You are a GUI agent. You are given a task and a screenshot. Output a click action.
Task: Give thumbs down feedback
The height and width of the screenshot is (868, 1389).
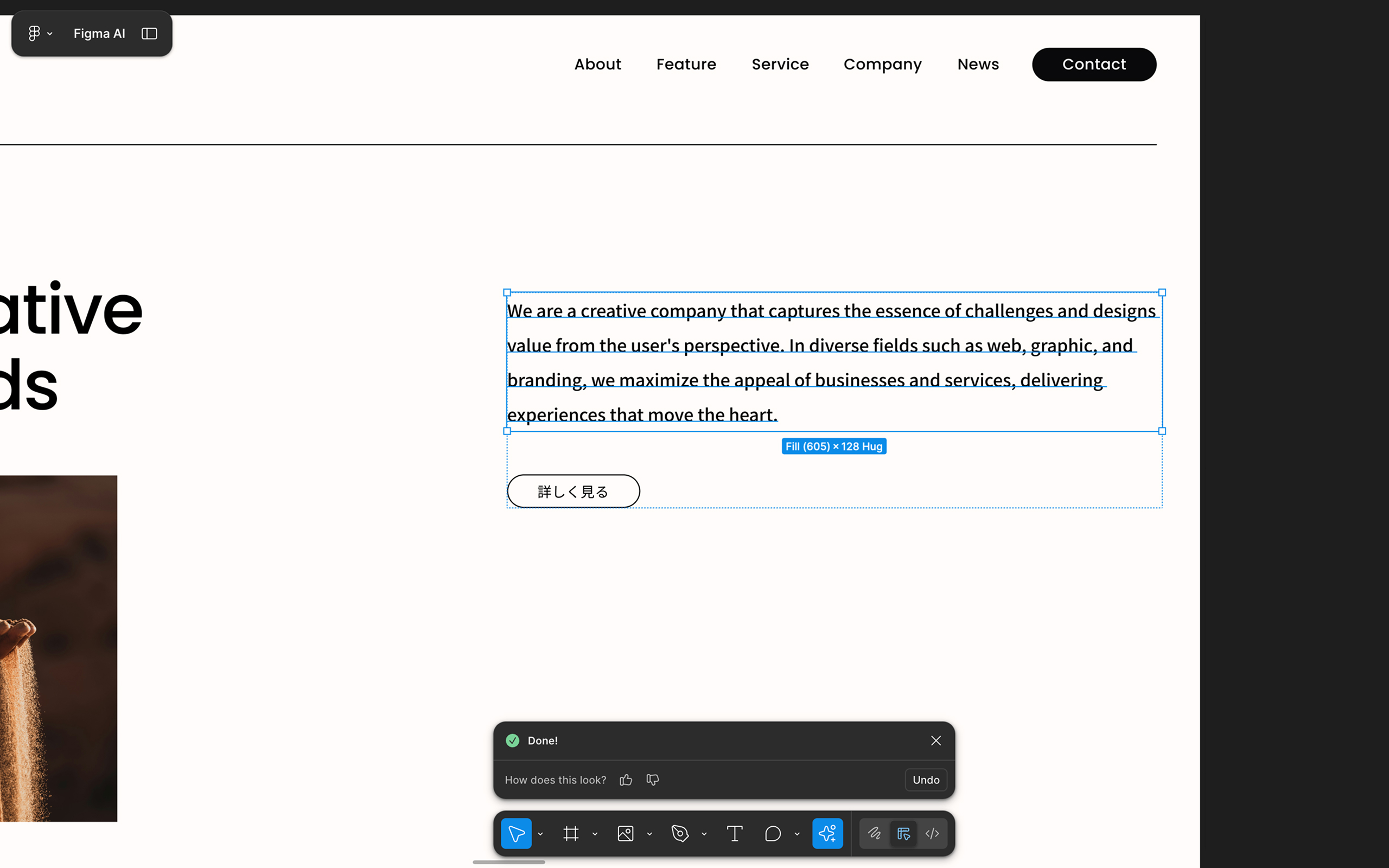(x=653, y=780)
